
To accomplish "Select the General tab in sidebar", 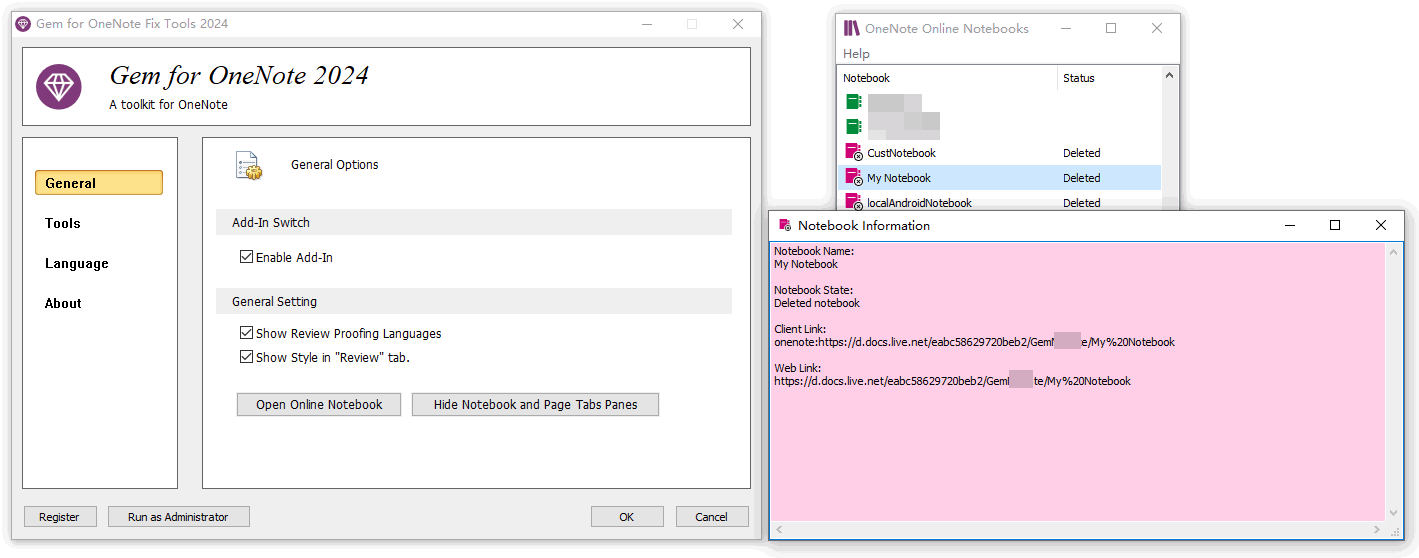I will tap(99, 183).
